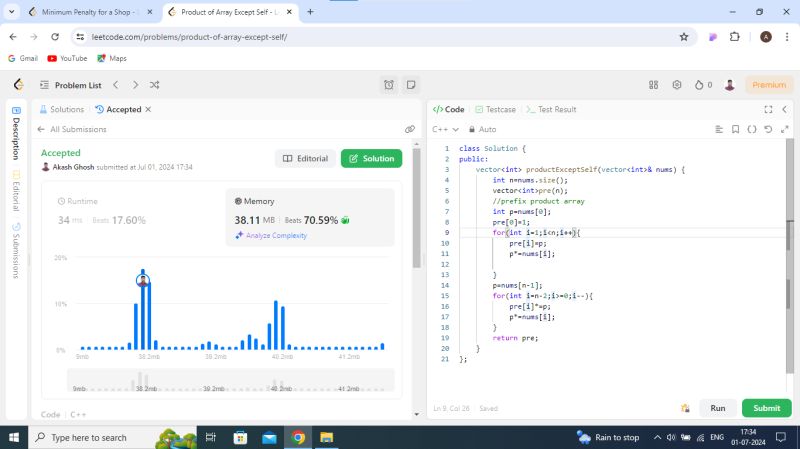
Task: Open Mail app from taskbar
Action: point(269,437)
